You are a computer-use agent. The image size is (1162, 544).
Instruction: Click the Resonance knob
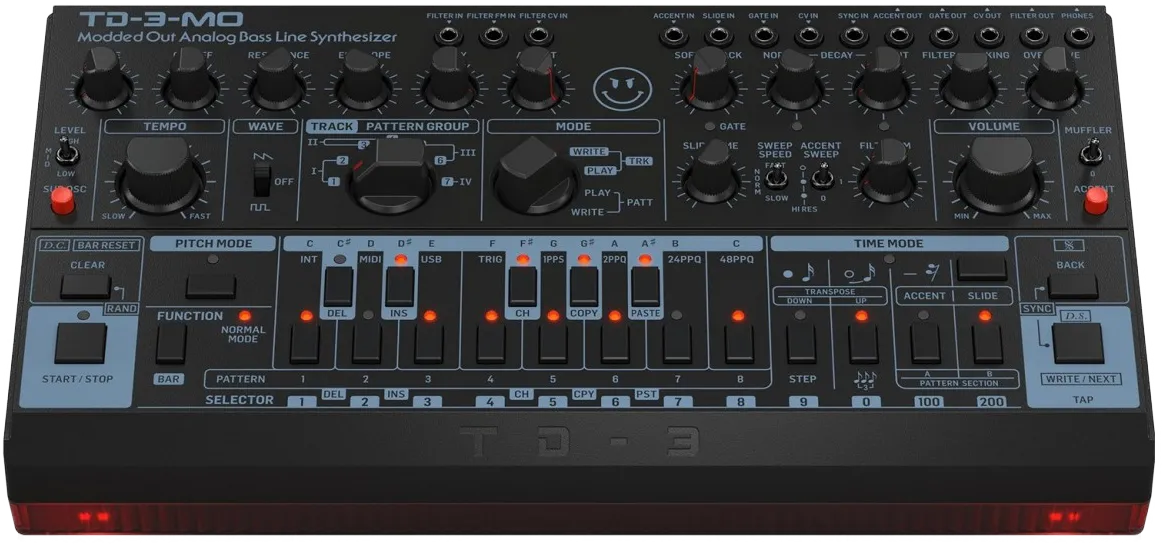coord(276,82)
